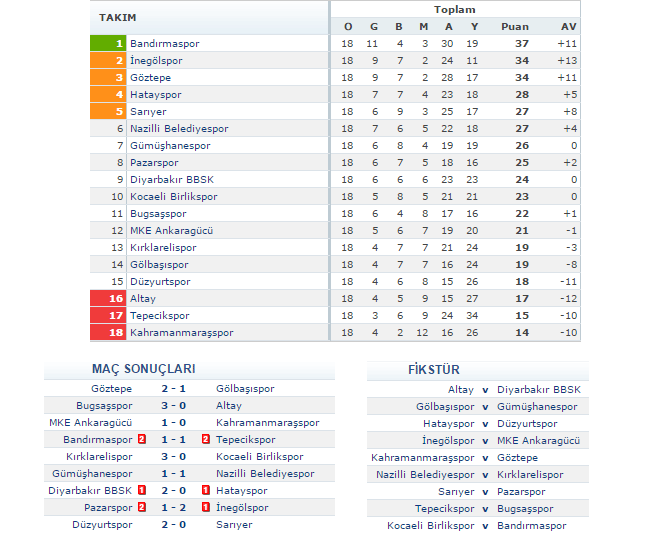Click the red rank 18 badge
The height and width of the screenshot is (533, 645).
coord(108,333)
